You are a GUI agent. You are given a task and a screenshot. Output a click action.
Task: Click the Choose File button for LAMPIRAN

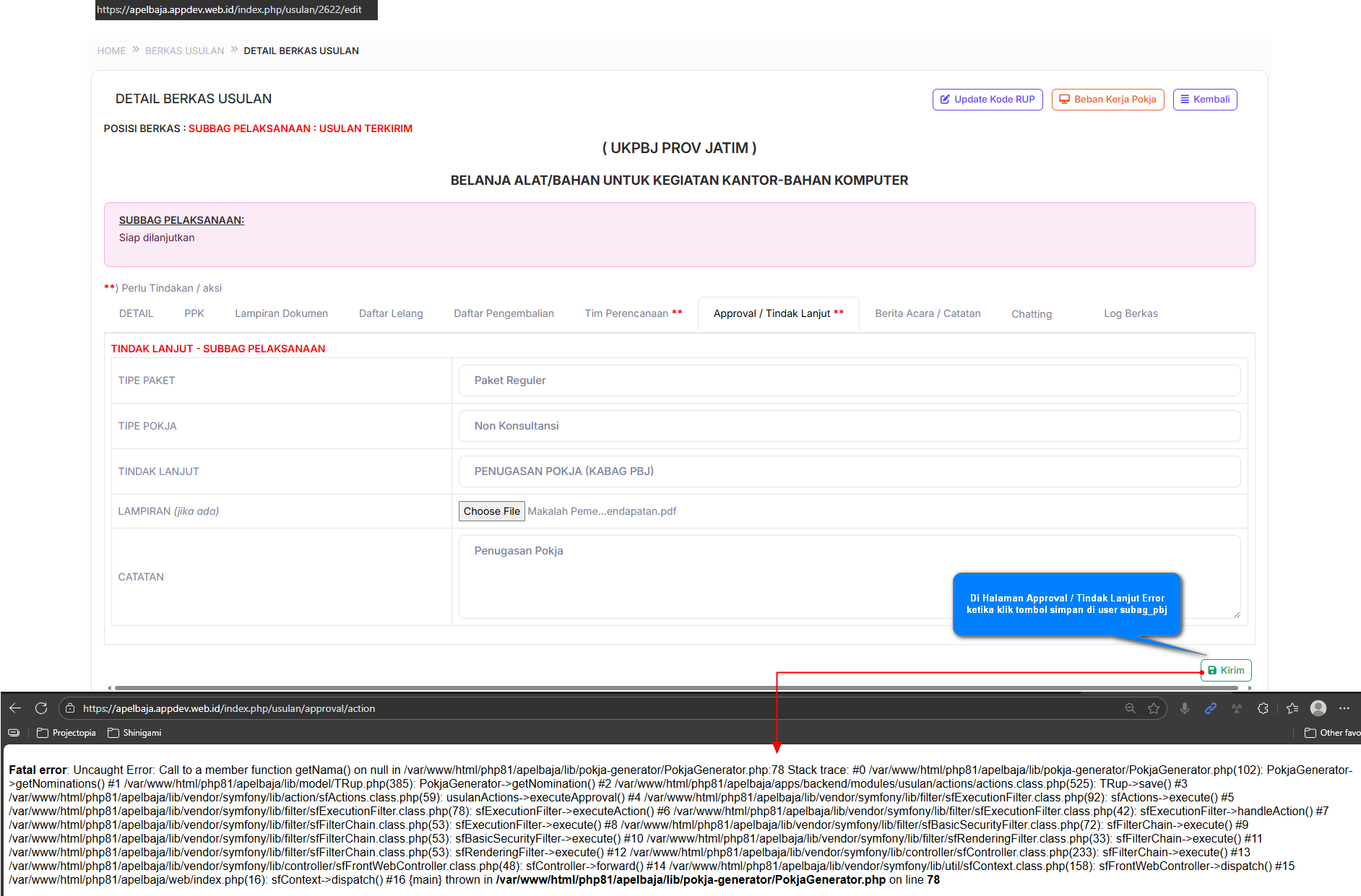(x=492, y=511)
